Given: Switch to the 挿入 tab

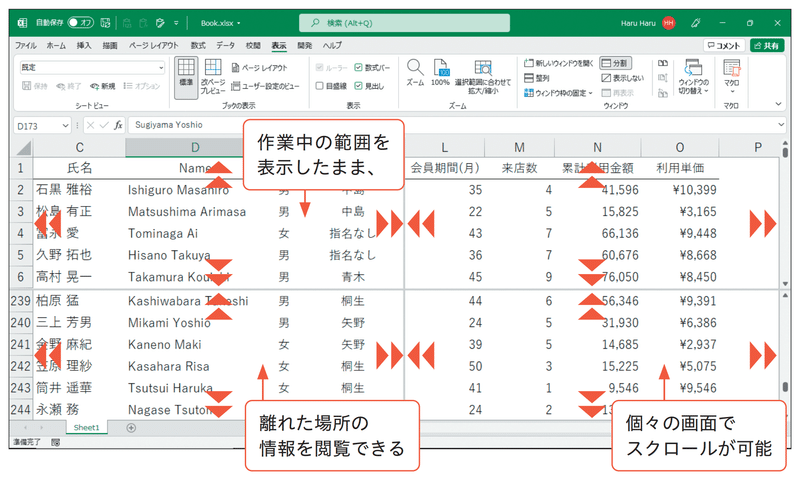Looking at the screenshot, I should tap(84, 45).
